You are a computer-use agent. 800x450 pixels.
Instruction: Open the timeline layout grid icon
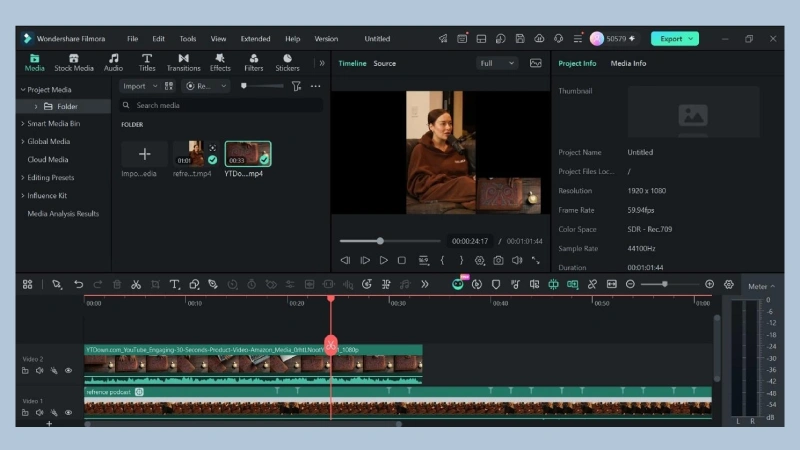click(28, 284)
